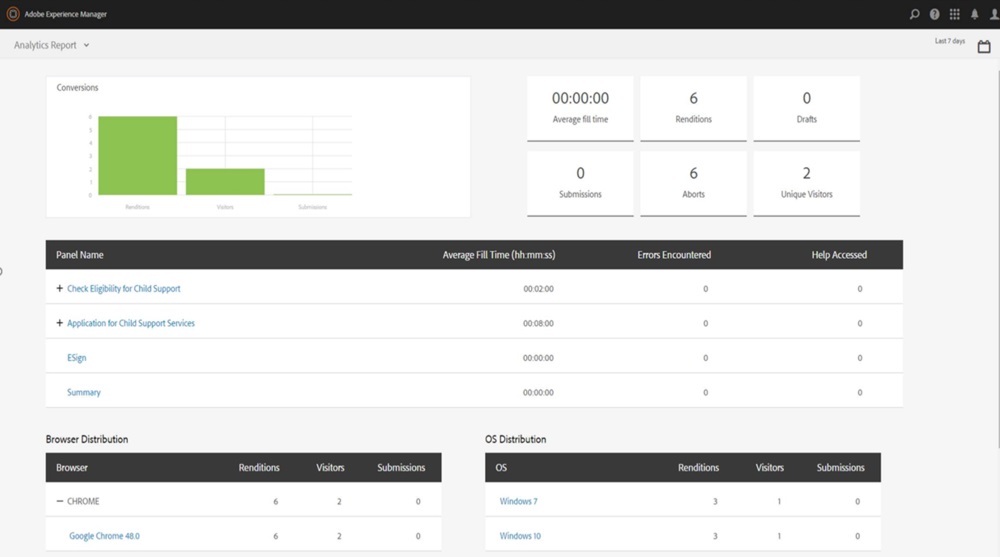Open the Windows 7 link
Image resolution: width=1000 pixels, height=557 pixels.
tap(518, 501)
